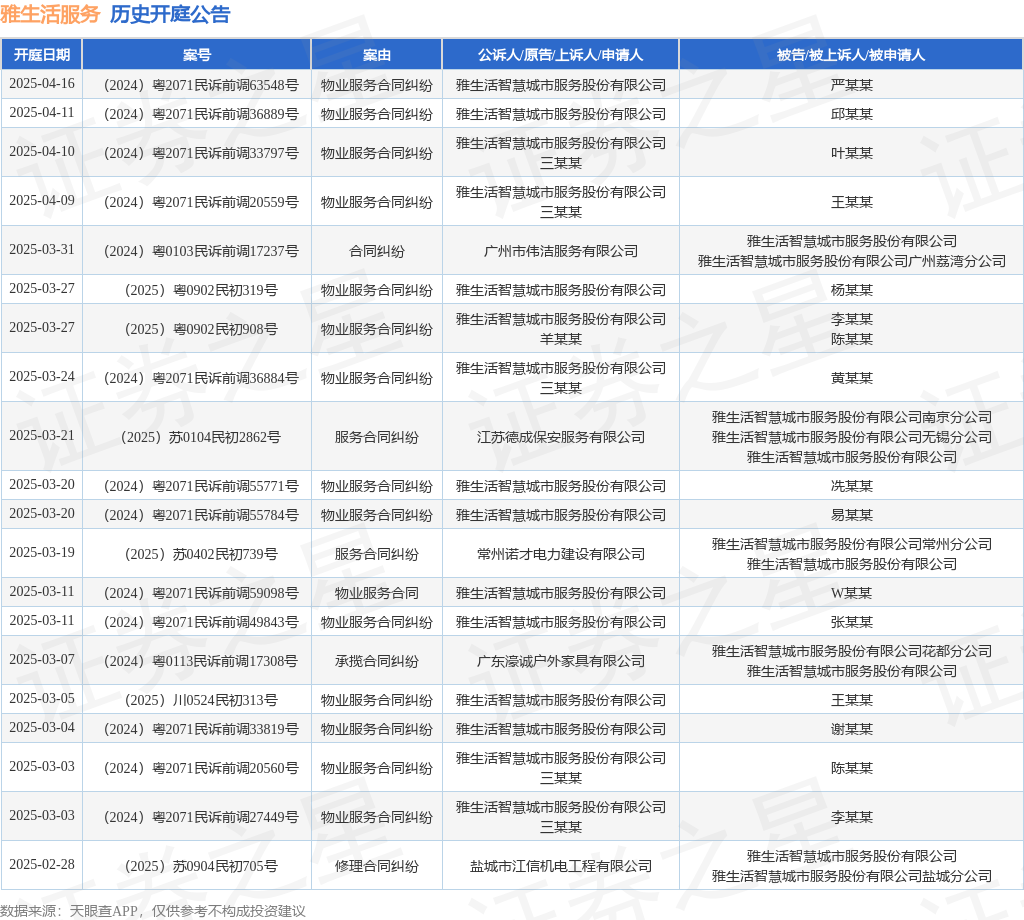
Task: Click defendant name 杨某某
Action: [852, 290]
